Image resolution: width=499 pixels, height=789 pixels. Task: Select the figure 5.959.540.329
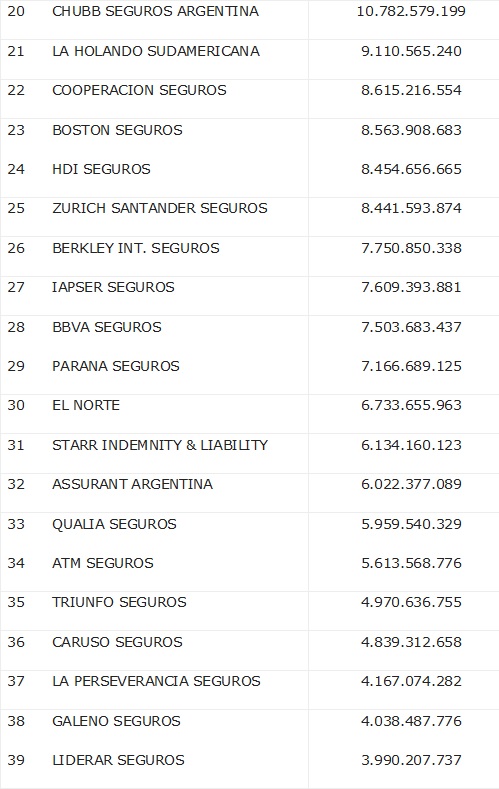[x=411, y=524]
